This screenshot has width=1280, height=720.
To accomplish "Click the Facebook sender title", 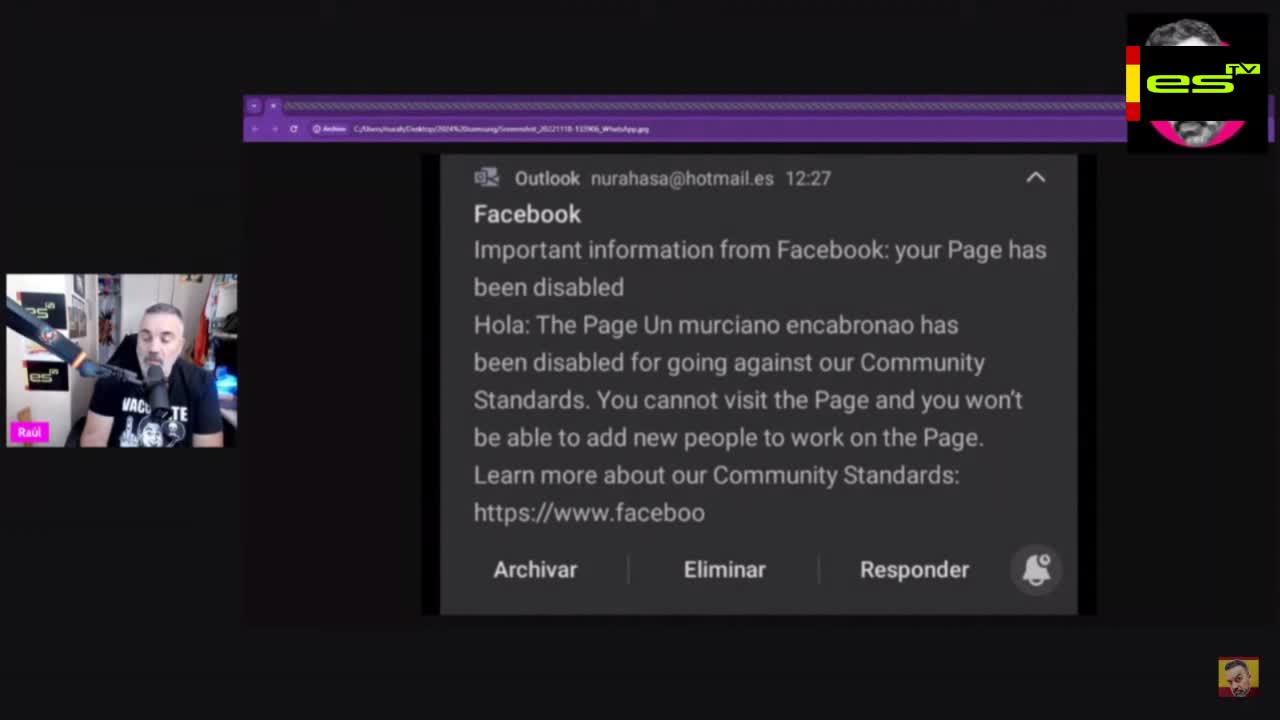I will pyautogui.click(x=527, y=214).
